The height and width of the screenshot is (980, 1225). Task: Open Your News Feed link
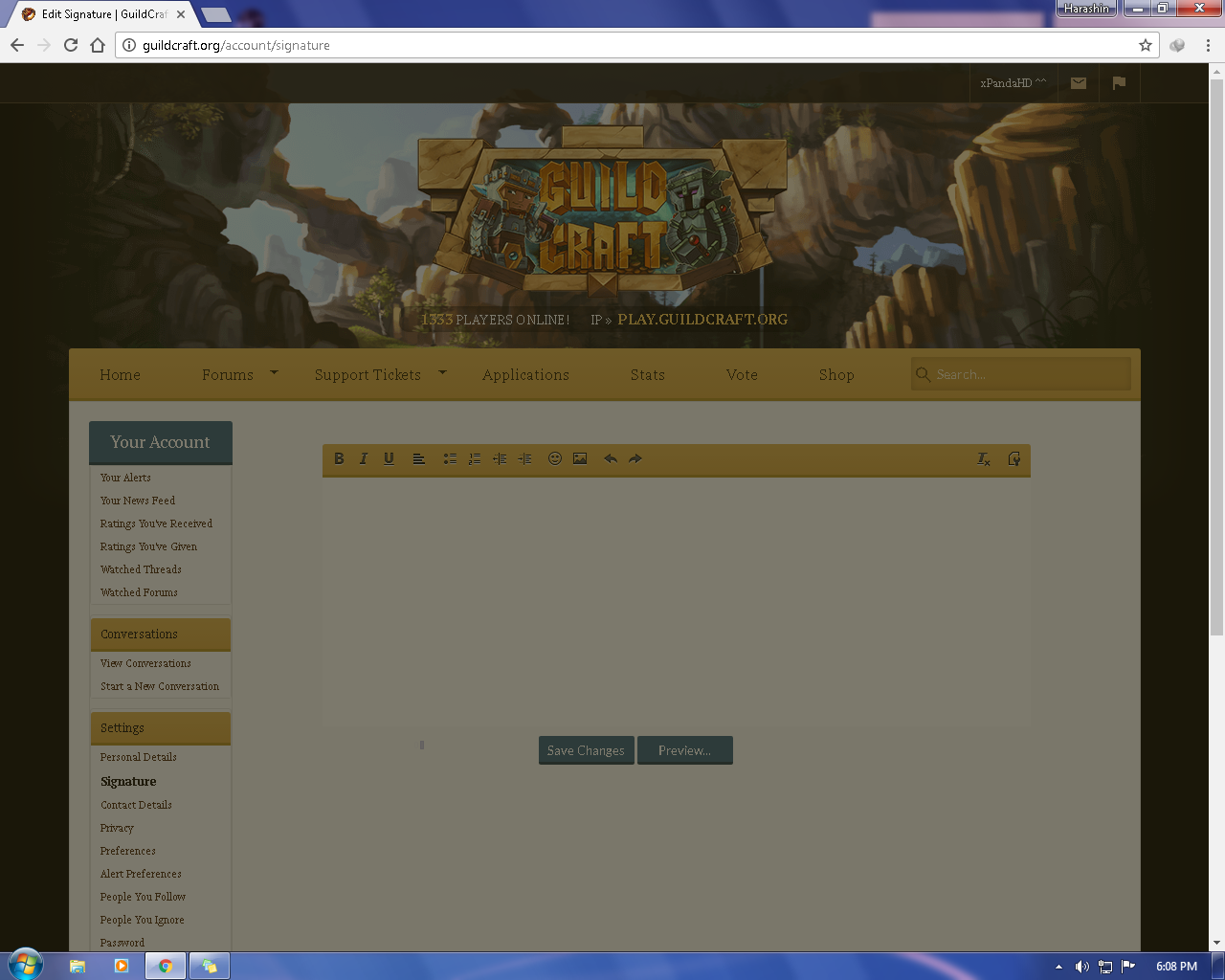click(x=138, y=501)
